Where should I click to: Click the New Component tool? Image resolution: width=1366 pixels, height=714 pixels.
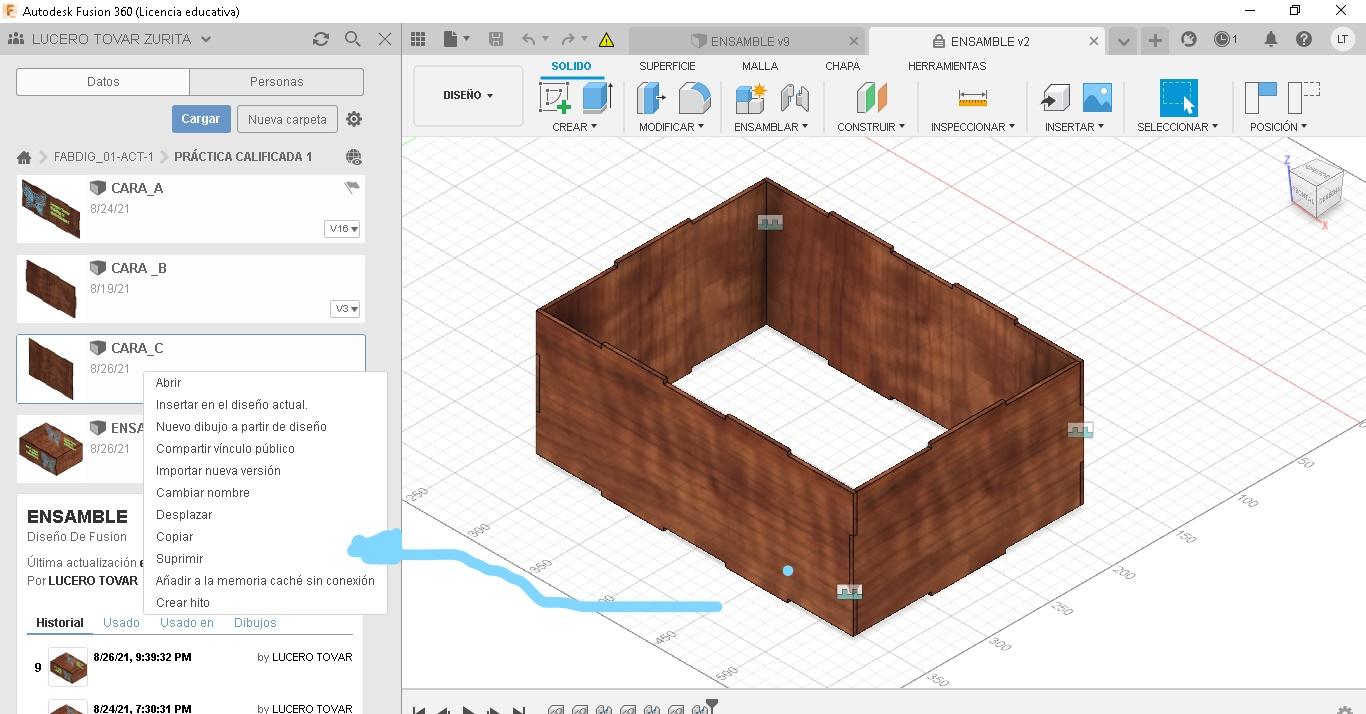(x=750, y=98)
